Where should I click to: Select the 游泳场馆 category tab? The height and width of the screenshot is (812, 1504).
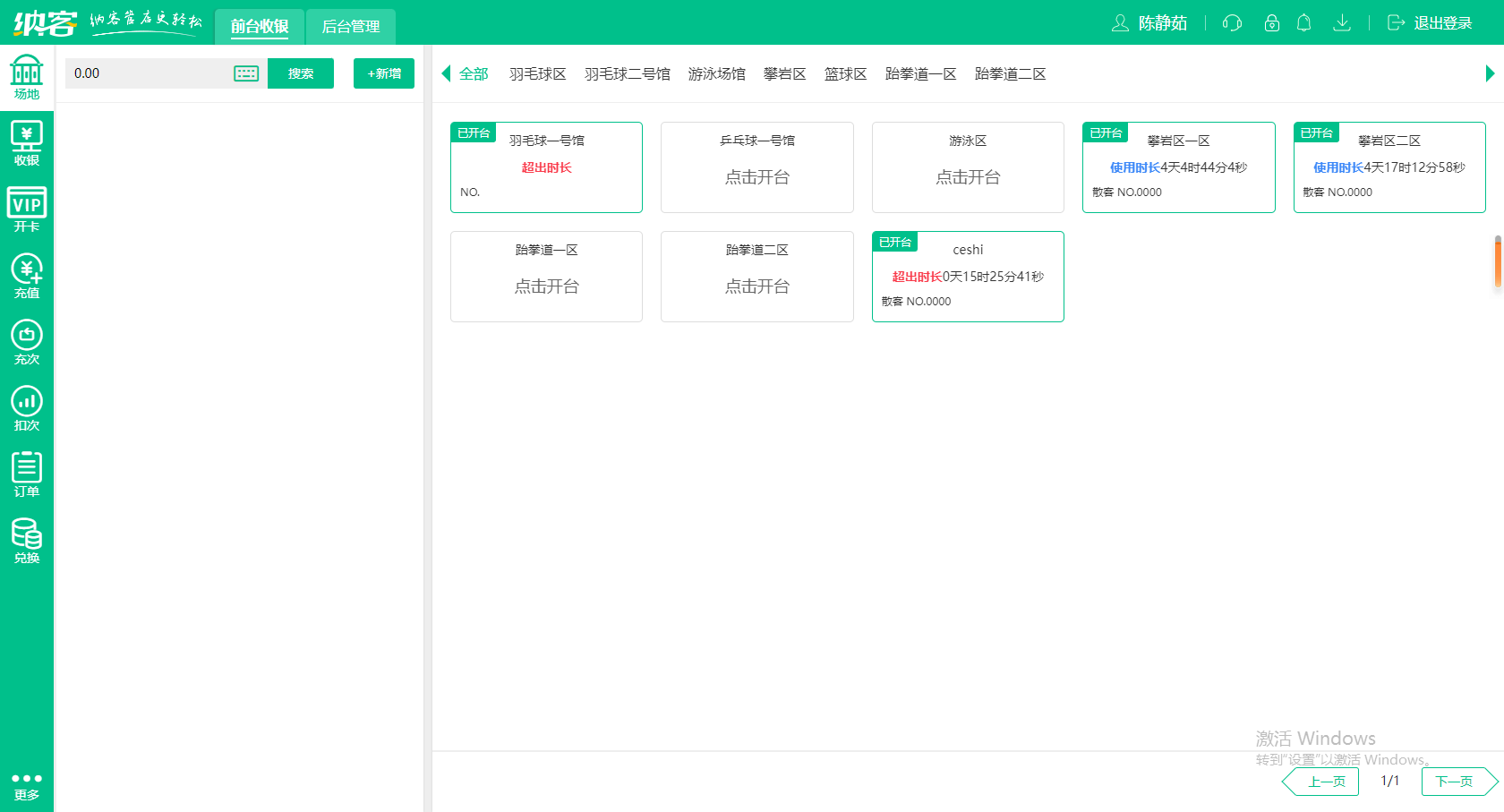coord(716,73)
